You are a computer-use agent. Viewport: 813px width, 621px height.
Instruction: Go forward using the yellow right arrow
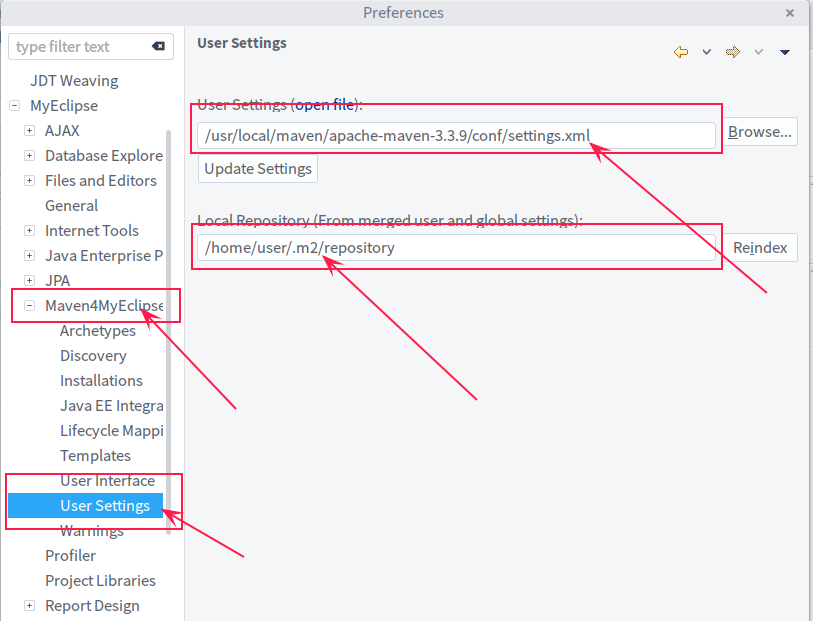(733, 52)
